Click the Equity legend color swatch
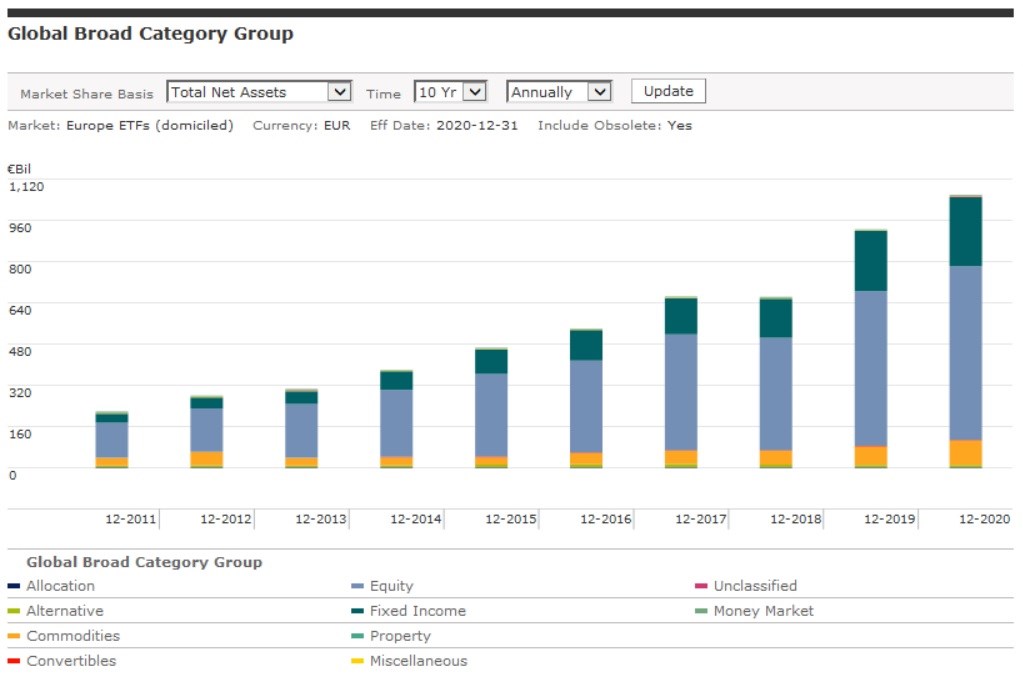 tap(357, 587)
